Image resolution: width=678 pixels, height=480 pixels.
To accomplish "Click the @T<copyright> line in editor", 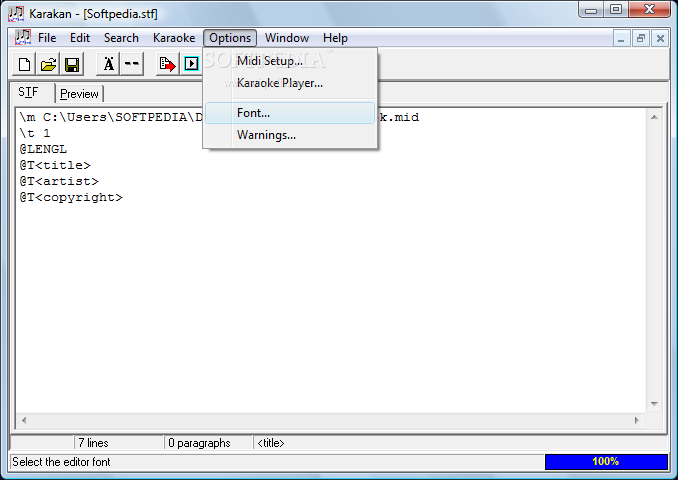I will (71, 198).
